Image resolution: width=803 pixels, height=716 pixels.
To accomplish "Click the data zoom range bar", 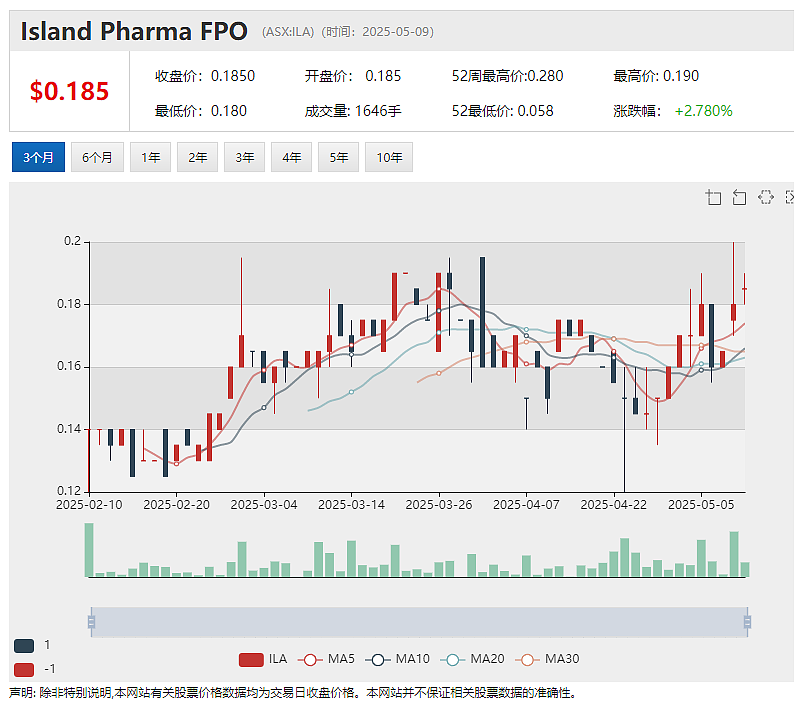I will tap(419, 622).
